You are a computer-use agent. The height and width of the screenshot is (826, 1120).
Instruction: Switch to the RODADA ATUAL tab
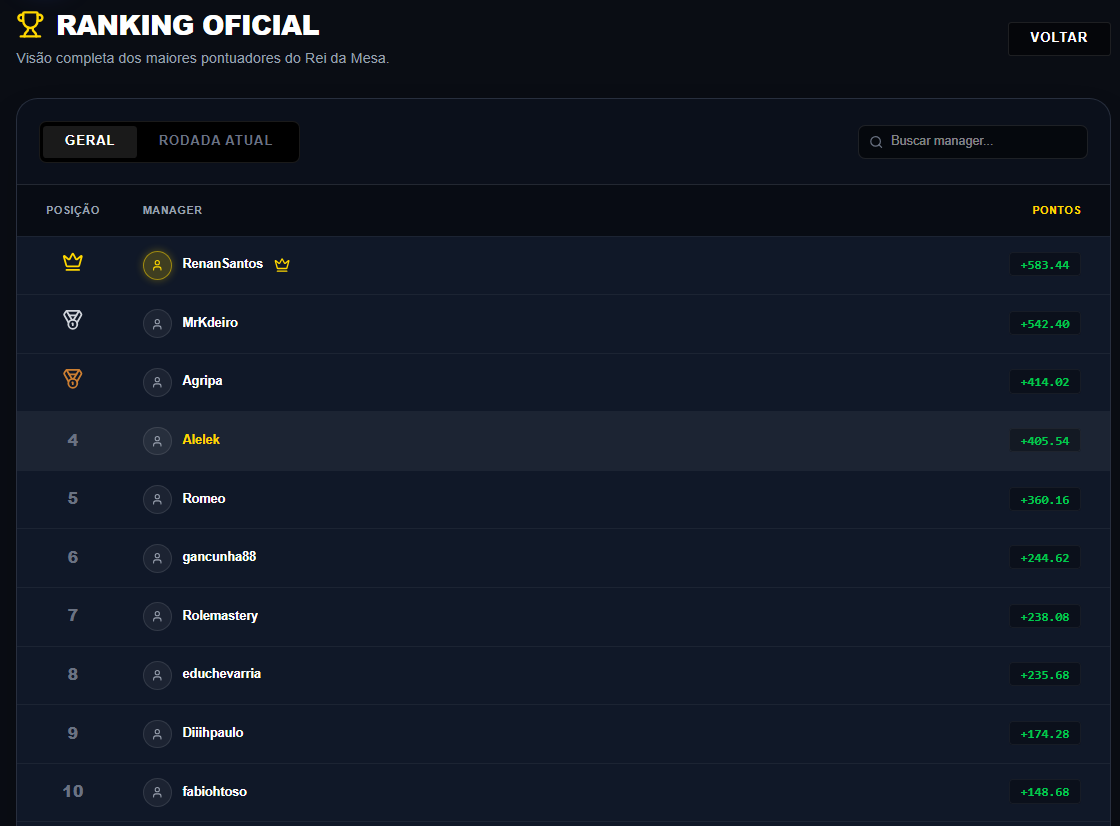[216, 141]
